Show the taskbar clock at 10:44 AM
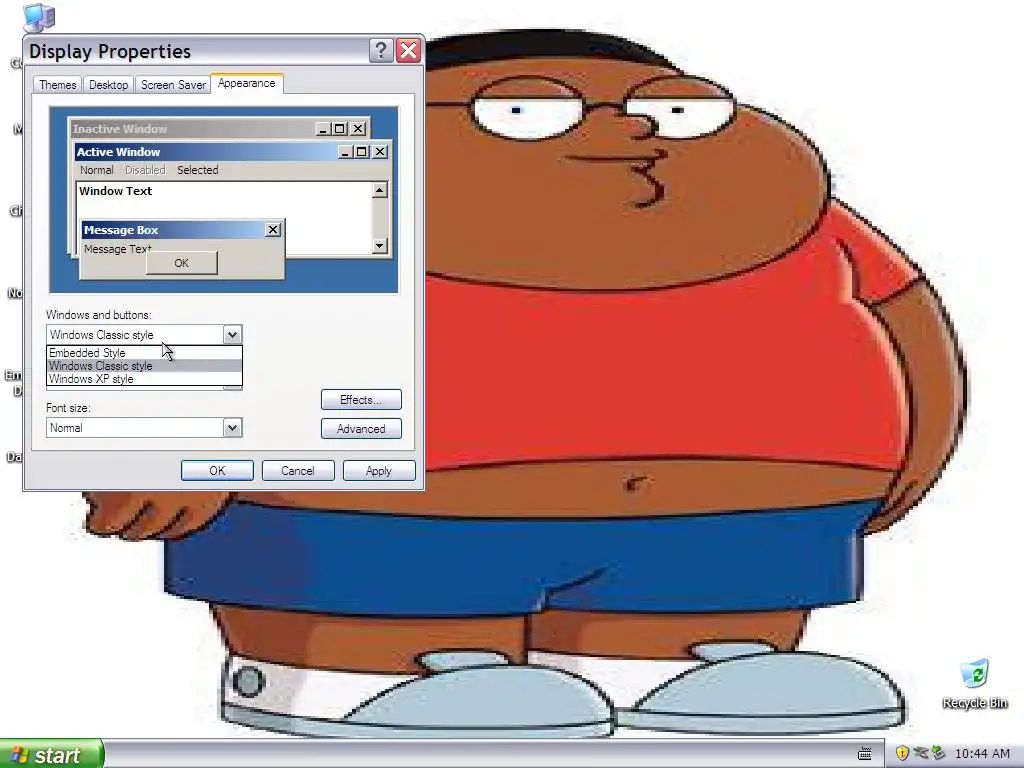This screenshot has width=1024, height=768. (x=982, y=754)
